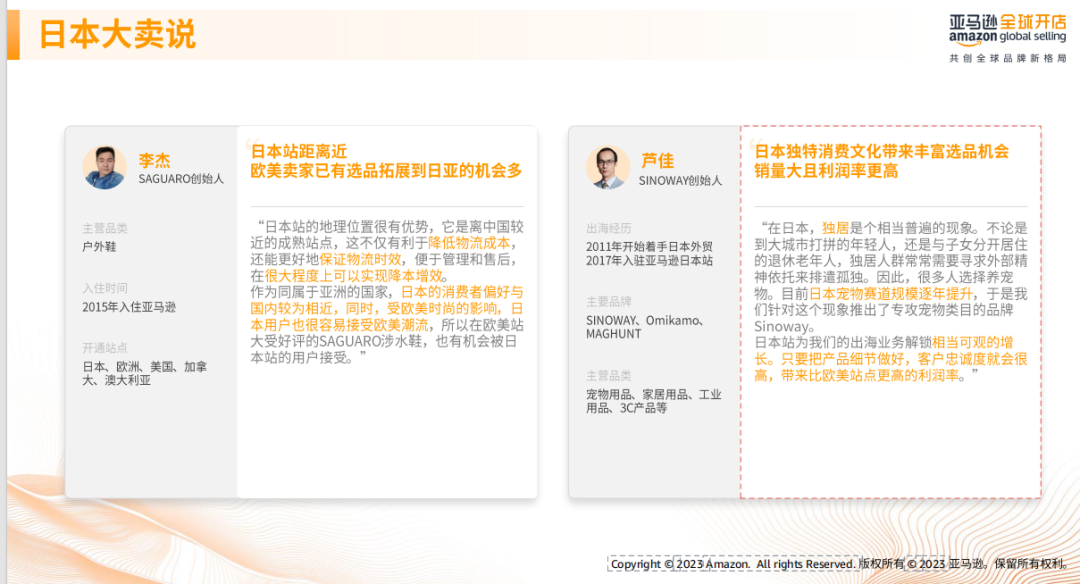1080x584 pixels.
Task: Click the Amazon Global Selling logo
Action: click(1007, 31)
